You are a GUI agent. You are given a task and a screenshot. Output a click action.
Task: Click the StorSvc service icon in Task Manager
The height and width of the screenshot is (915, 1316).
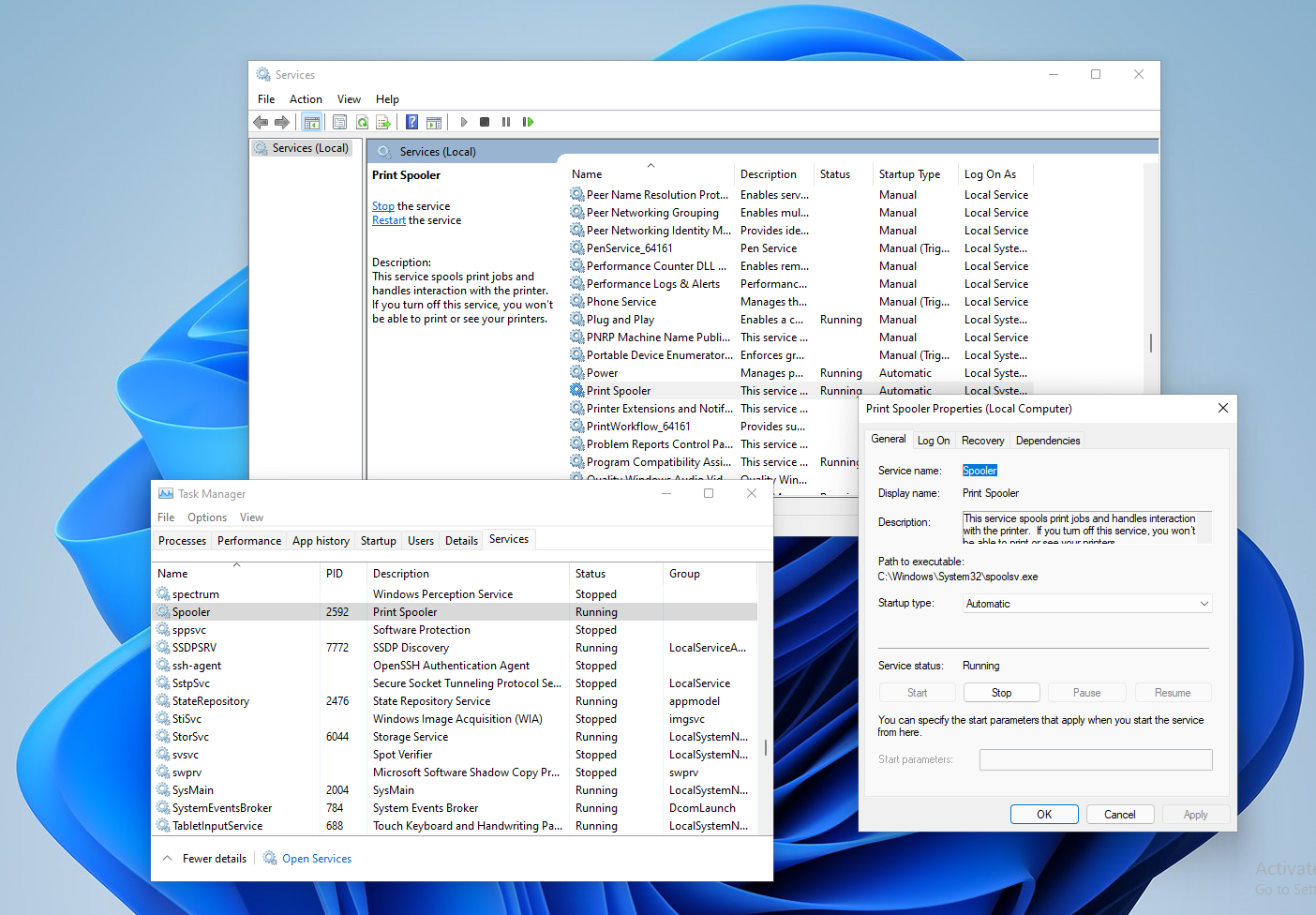163,736
